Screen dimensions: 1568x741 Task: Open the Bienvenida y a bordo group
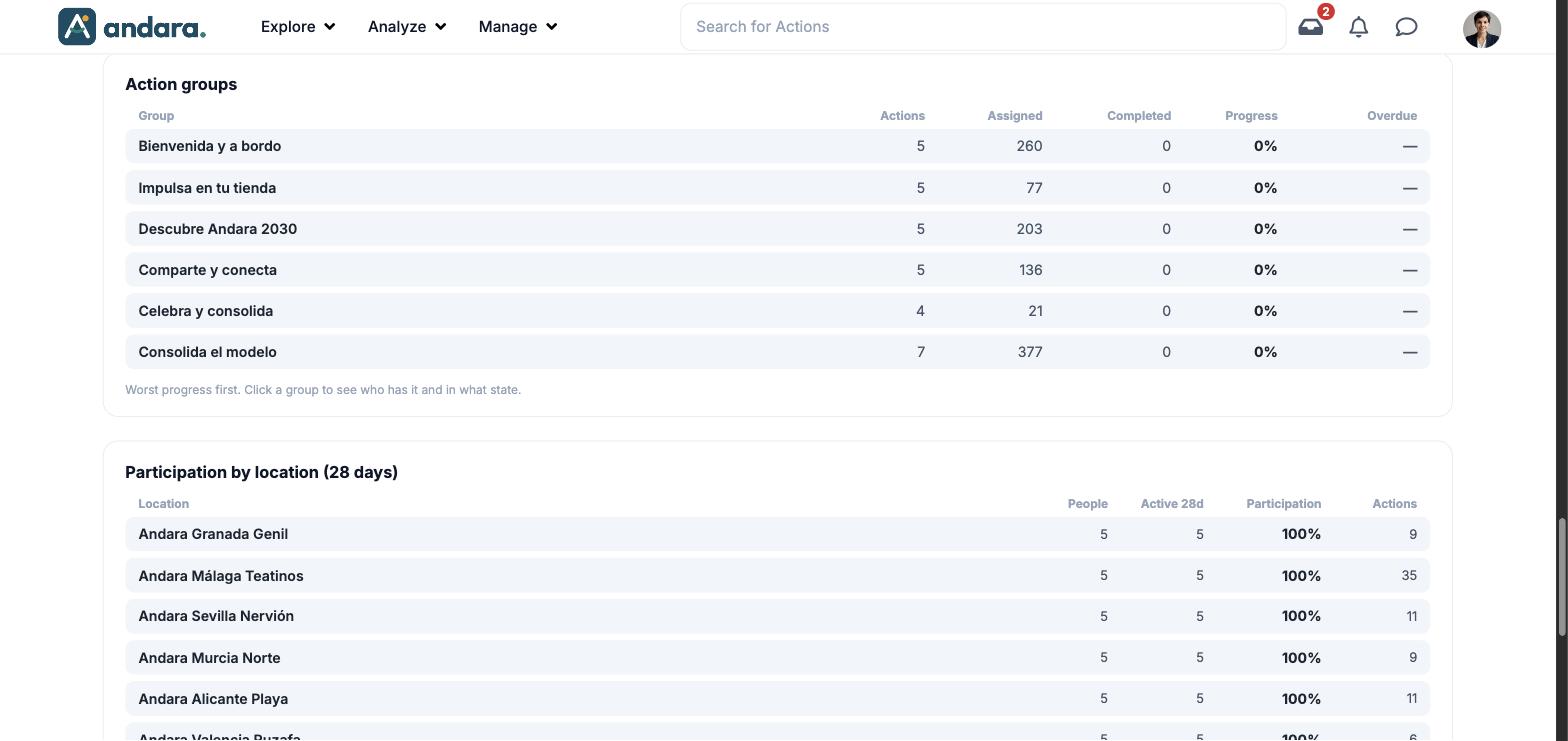777,146
